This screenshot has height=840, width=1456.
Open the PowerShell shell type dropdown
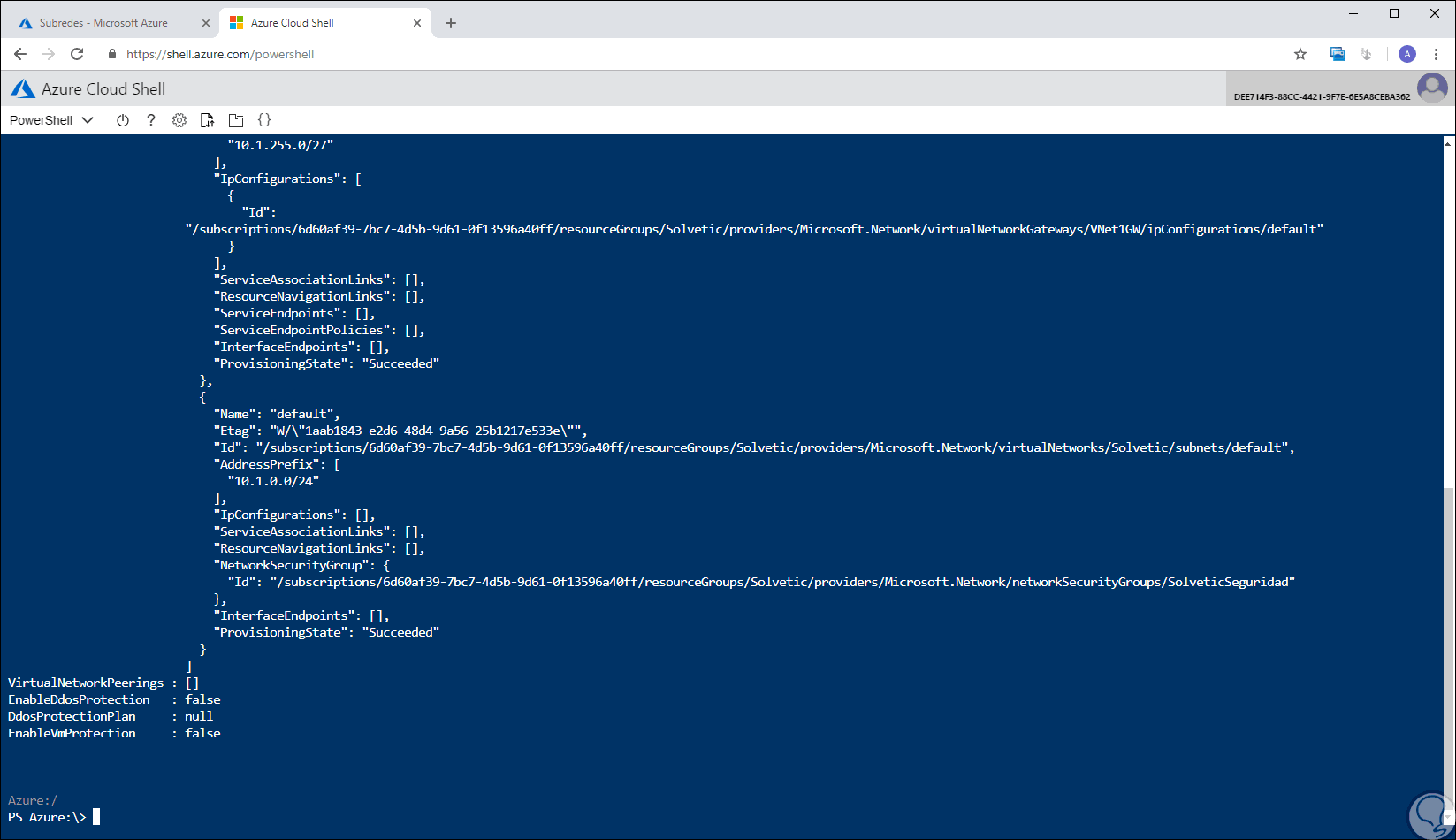51,120
